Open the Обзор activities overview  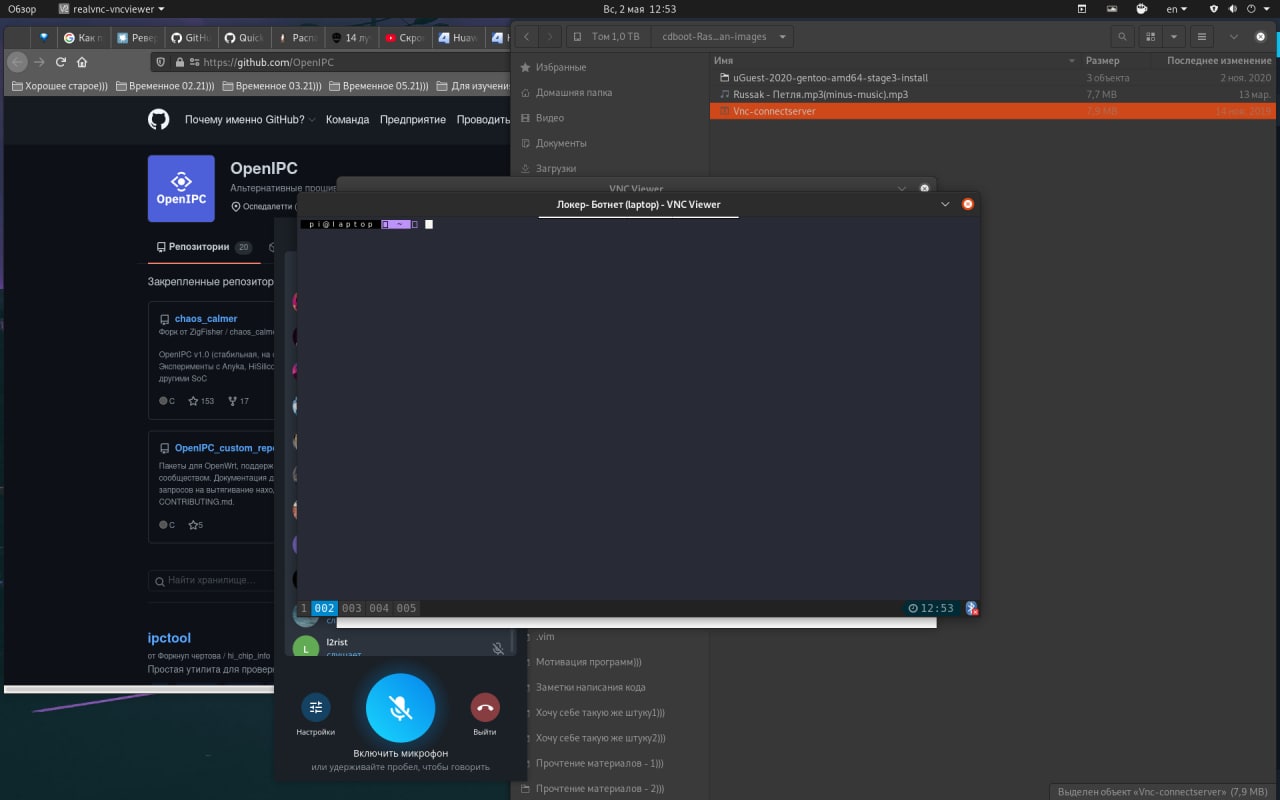[22, 9]
